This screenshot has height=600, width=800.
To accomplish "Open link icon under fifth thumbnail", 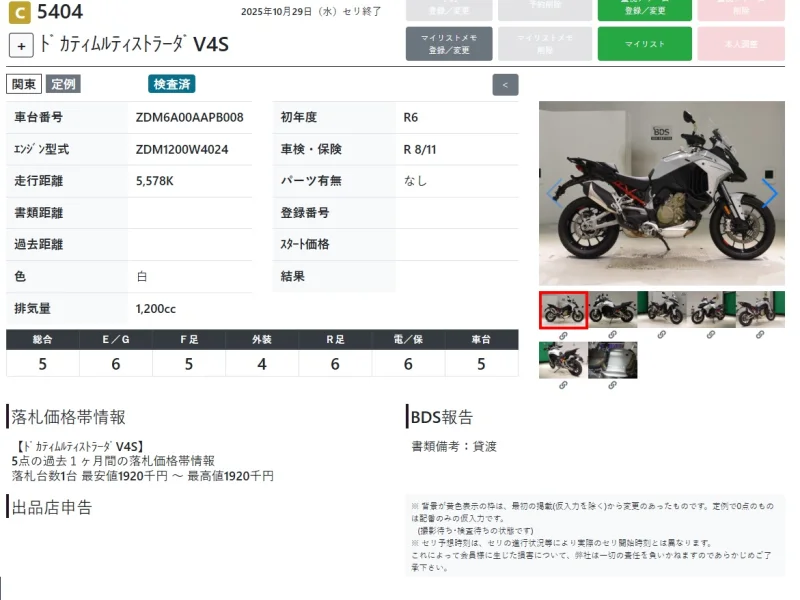I will (760, 334).
